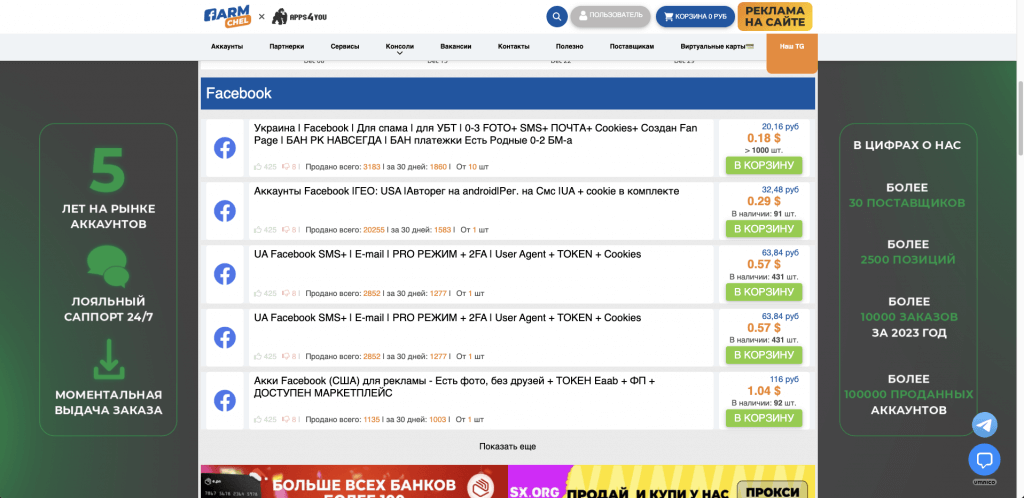1024x498 pixels.
Task: Open the Вакансии menu item
Action: coord(456,46)
